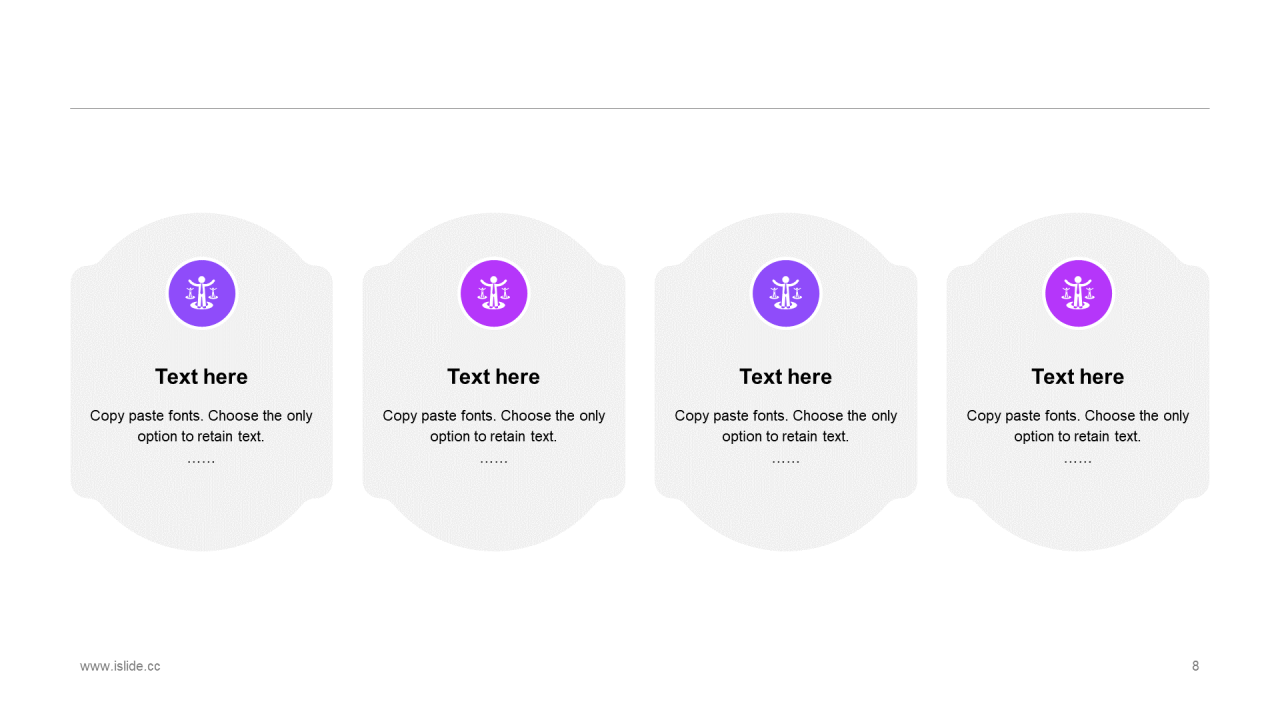Click the ellipsis dots in the first card

[x=201, y=461]
